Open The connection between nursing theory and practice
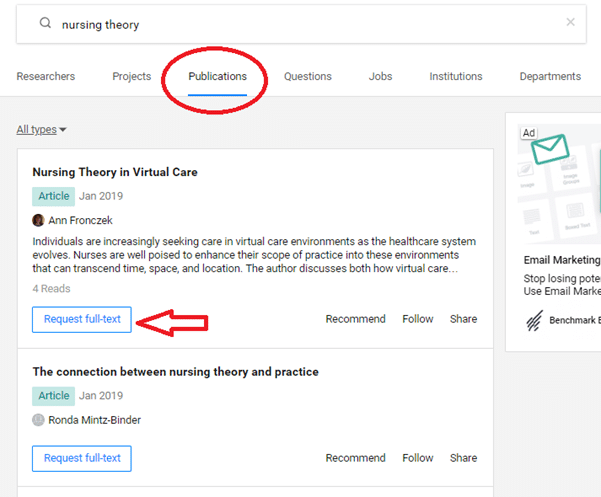 click(176, 372)
